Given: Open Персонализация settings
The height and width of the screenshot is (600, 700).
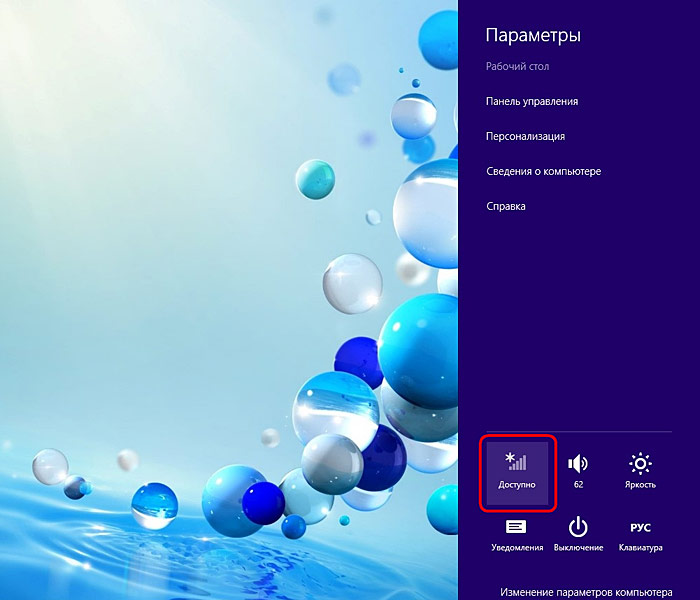Looking at the screenshot, I should click(x=525, y=136).
